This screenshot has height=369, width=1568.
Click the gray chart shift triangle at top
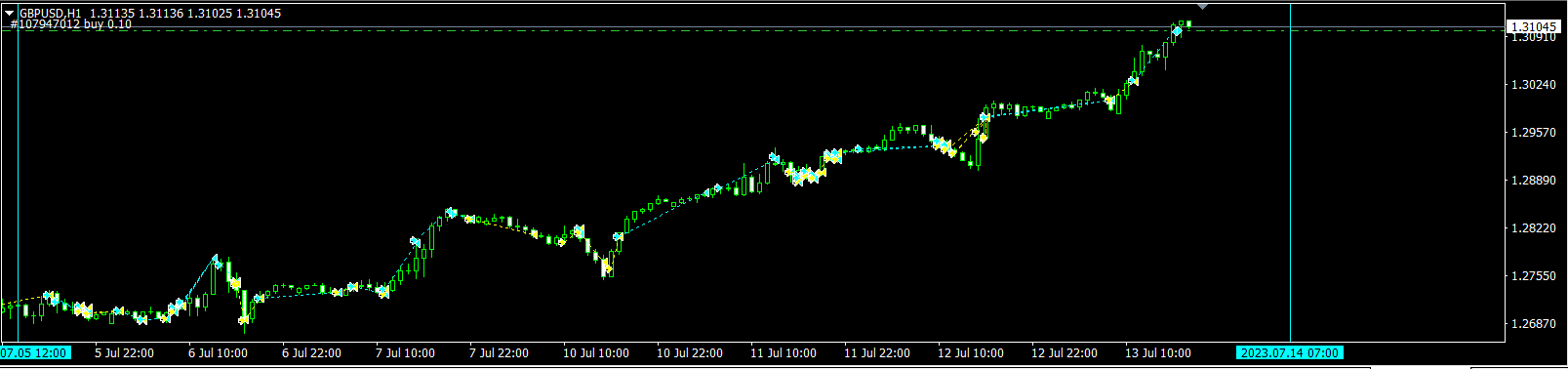click(x=1202, y=6)
